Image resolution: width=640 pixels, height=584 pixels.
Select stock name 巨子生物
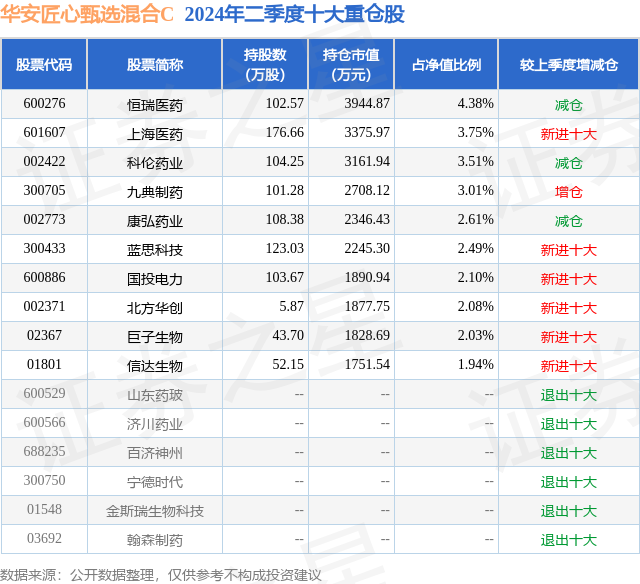tap(155, 337)
